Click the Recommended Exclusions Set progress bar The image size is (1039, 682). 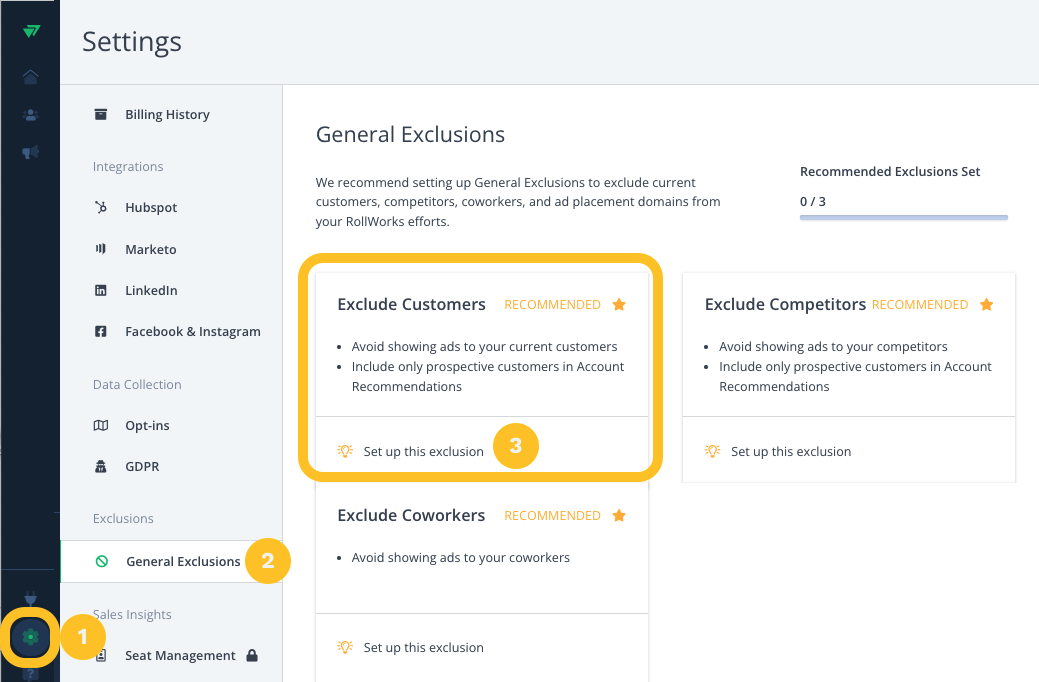click(x=904, y=217)
